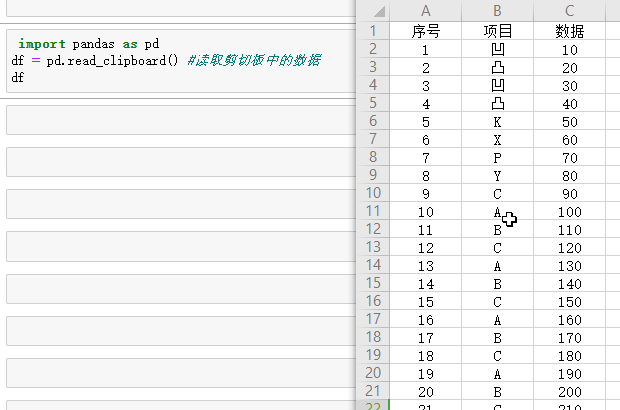Image resolution: width=620 pixels, height=410 pixels.
Task: Select the cell containing Y in 项目 column
Action: click(497, 176)
